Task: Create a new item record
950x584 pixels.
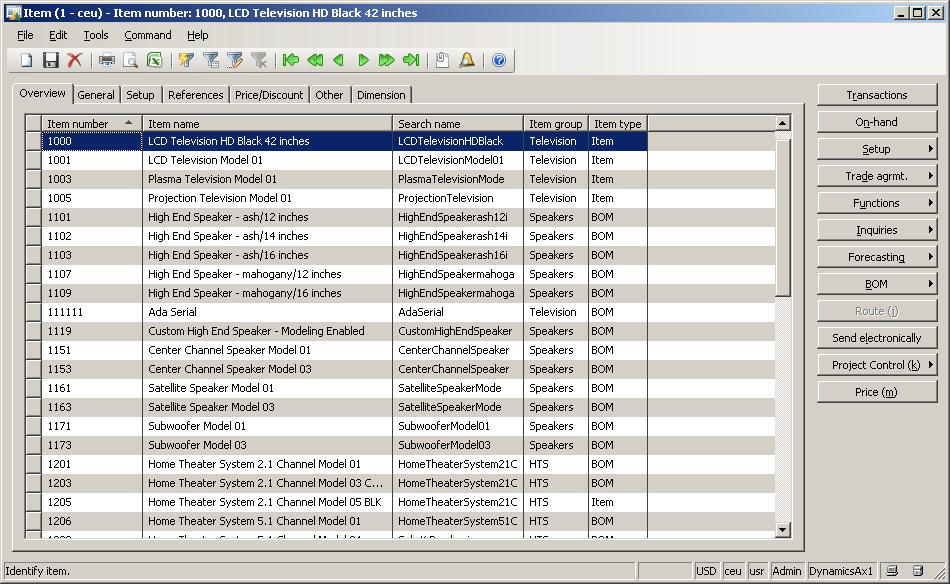Action: pyautogui.click(x=25, y=59)
